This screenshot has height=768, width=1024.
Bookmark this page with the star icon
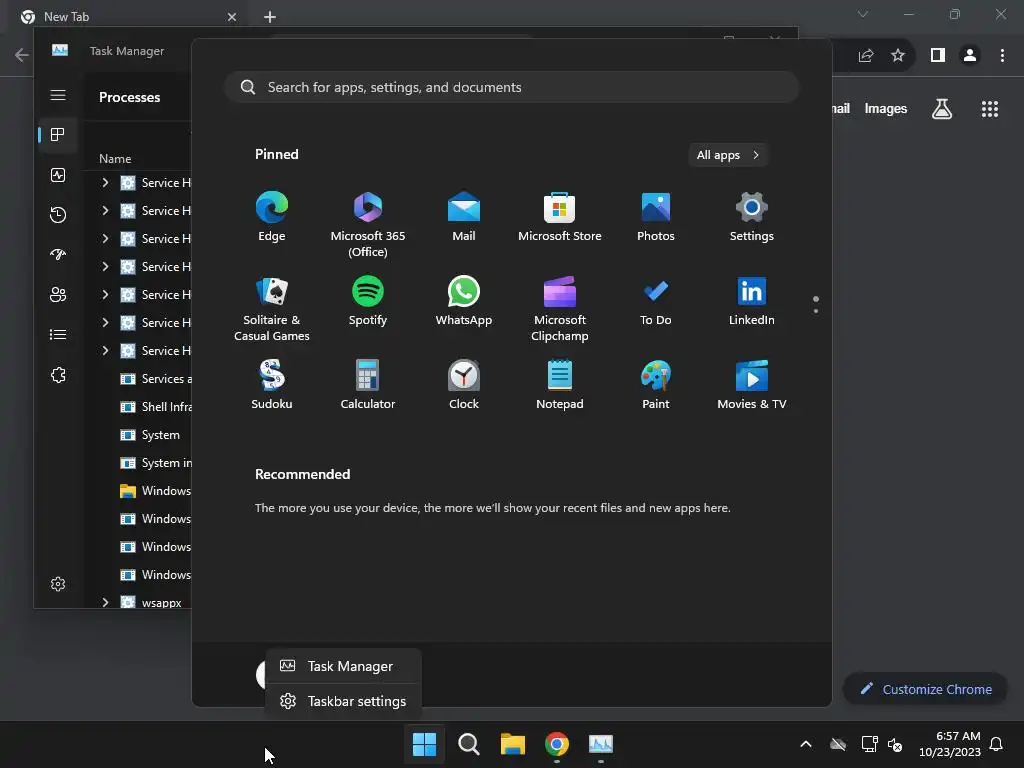(898, 56)
